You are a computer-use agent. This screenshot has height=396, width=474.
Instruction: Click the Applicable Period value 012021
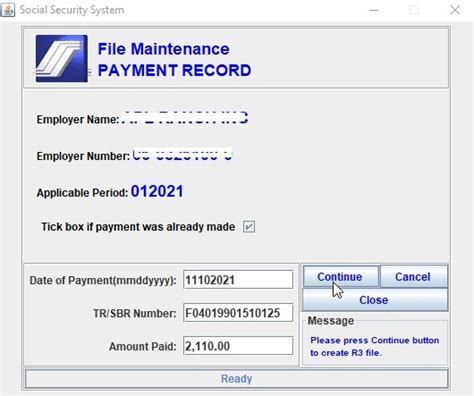tap(157, 191)
